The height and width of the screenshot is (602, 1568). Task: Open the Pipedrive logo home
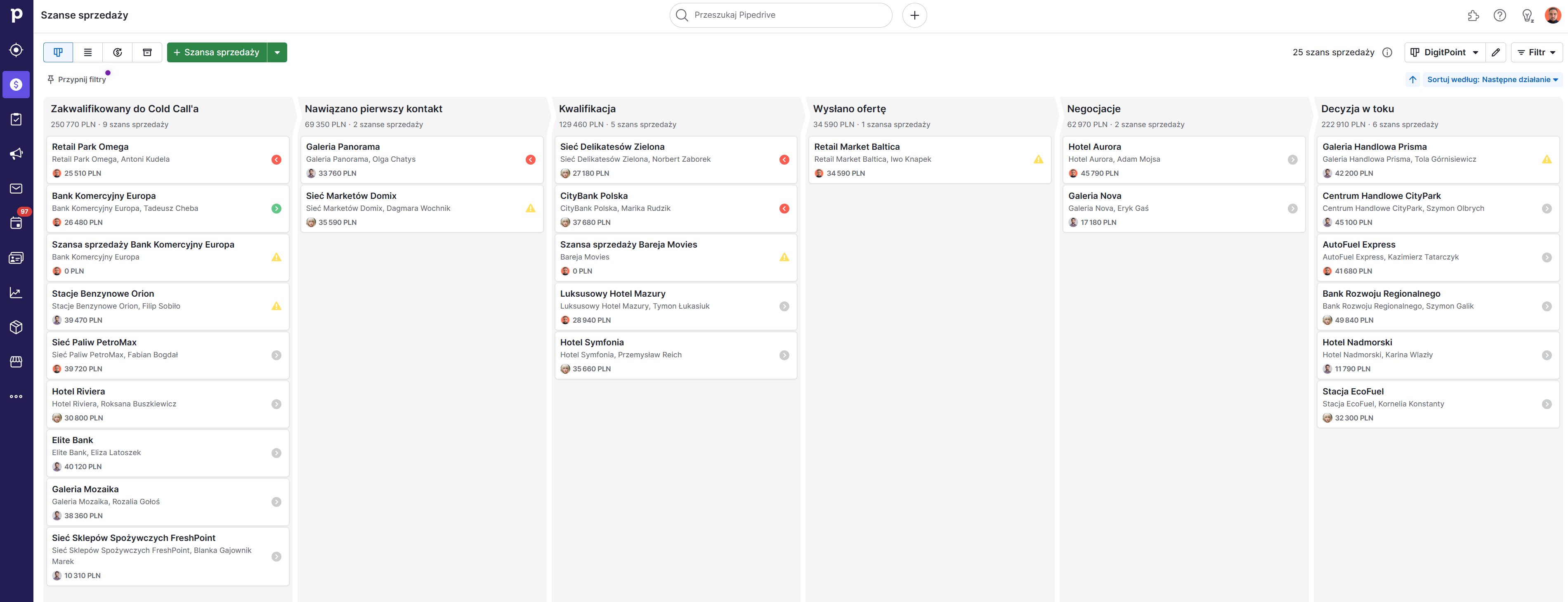[17, 14]
